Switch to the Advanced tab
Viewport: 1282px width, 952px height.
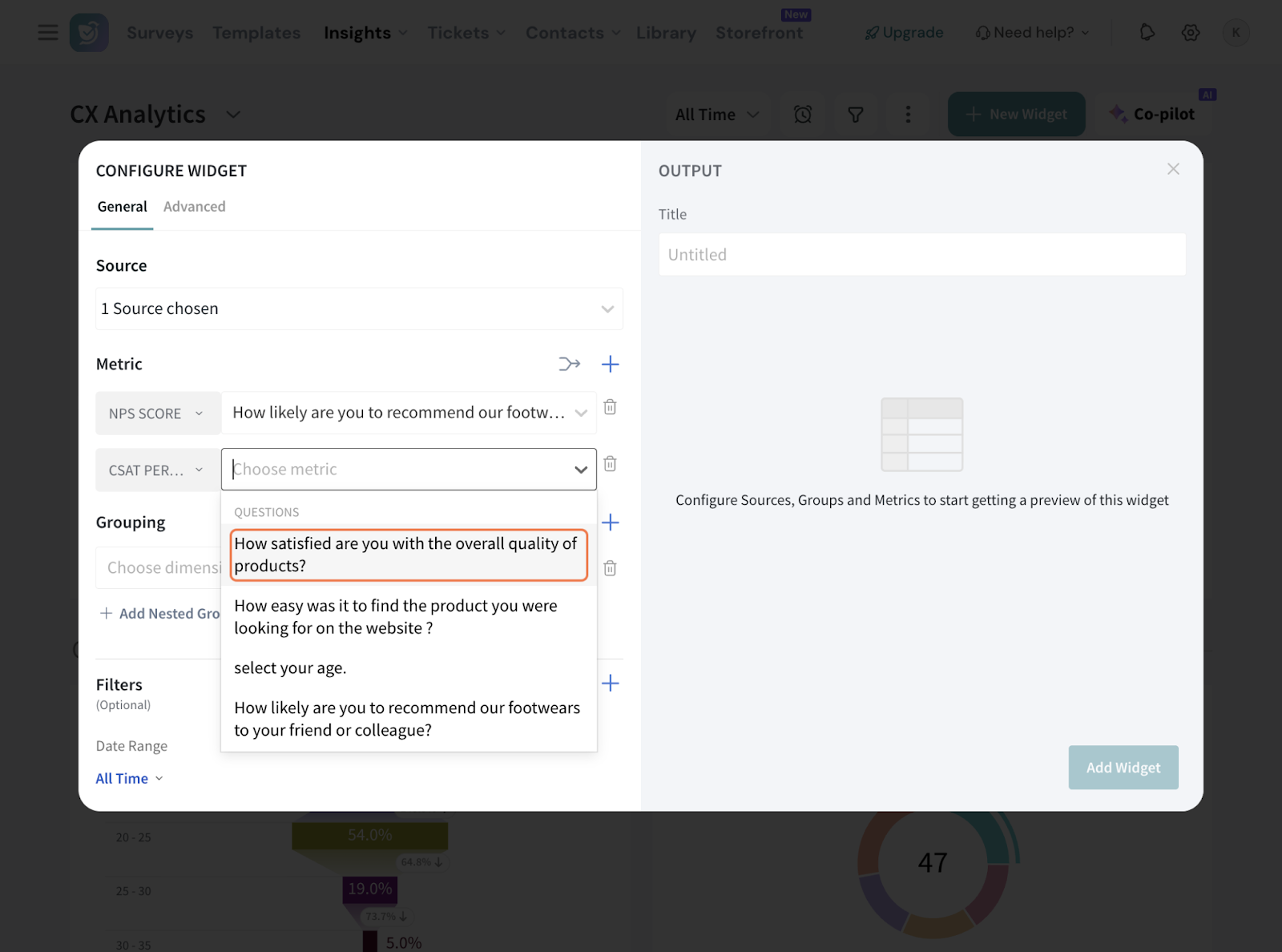click(194, 207)
